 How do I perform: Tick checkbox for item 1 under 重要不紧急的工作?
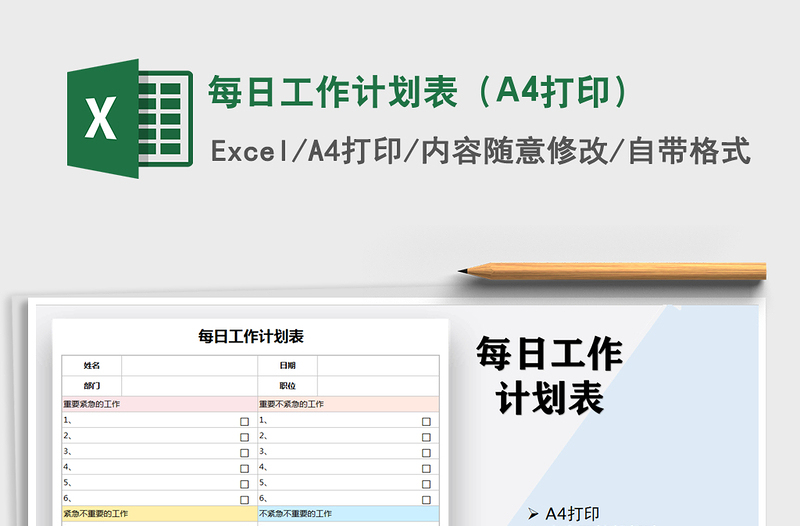[x=426, y=421]
